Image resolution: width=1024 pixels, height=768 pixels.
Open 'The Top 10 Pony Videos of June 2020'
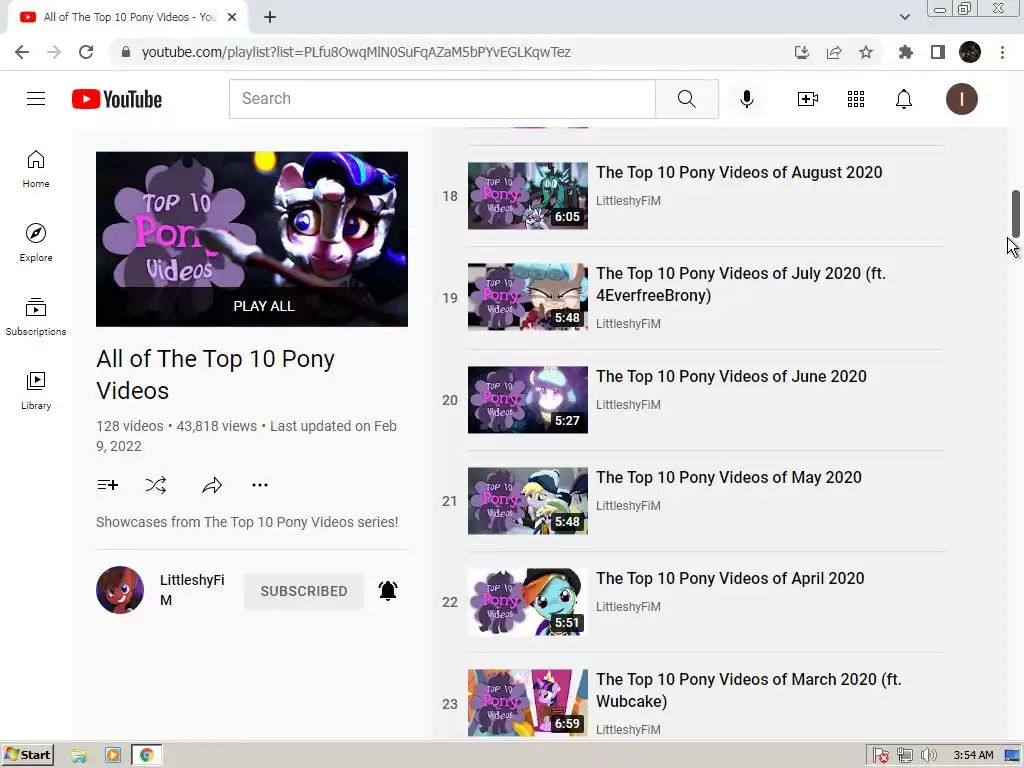click(x=731, y=376)
